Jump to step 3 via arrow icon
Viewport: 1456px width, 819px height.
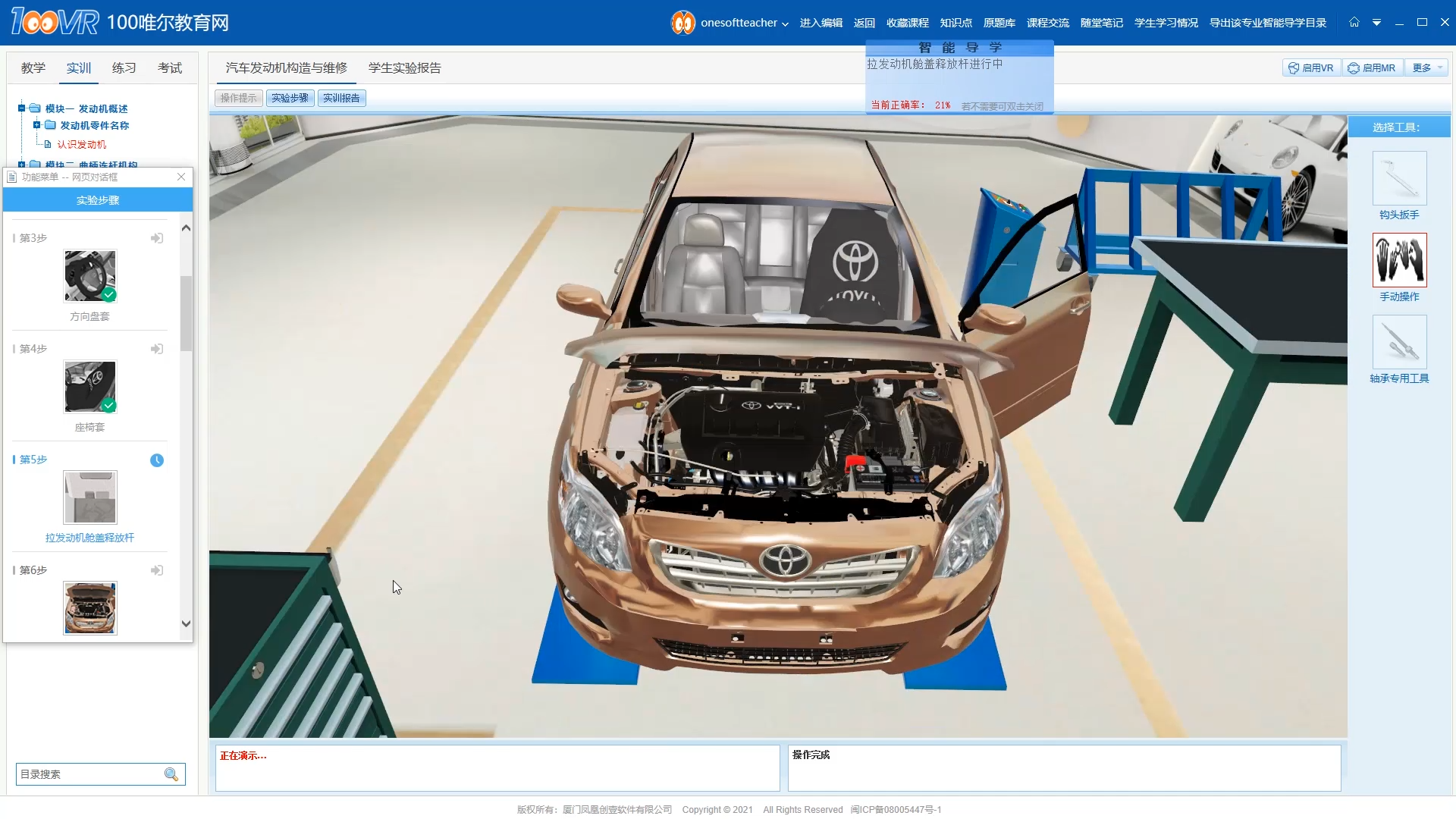click(x=157, y=238)
